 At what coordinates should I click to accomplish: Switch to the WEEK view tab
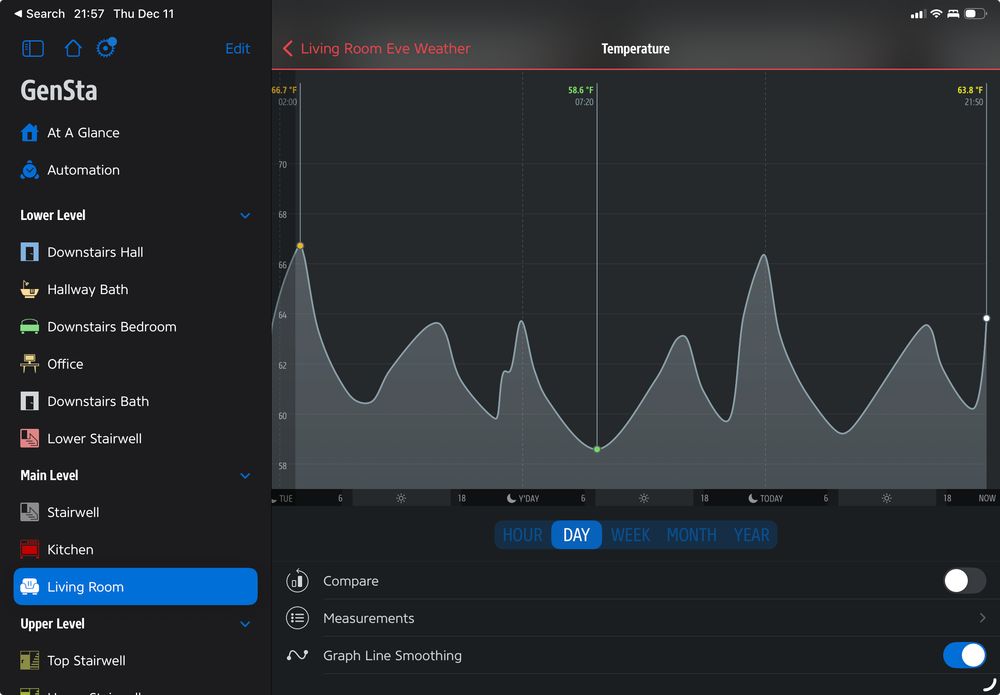pos(630,535)
